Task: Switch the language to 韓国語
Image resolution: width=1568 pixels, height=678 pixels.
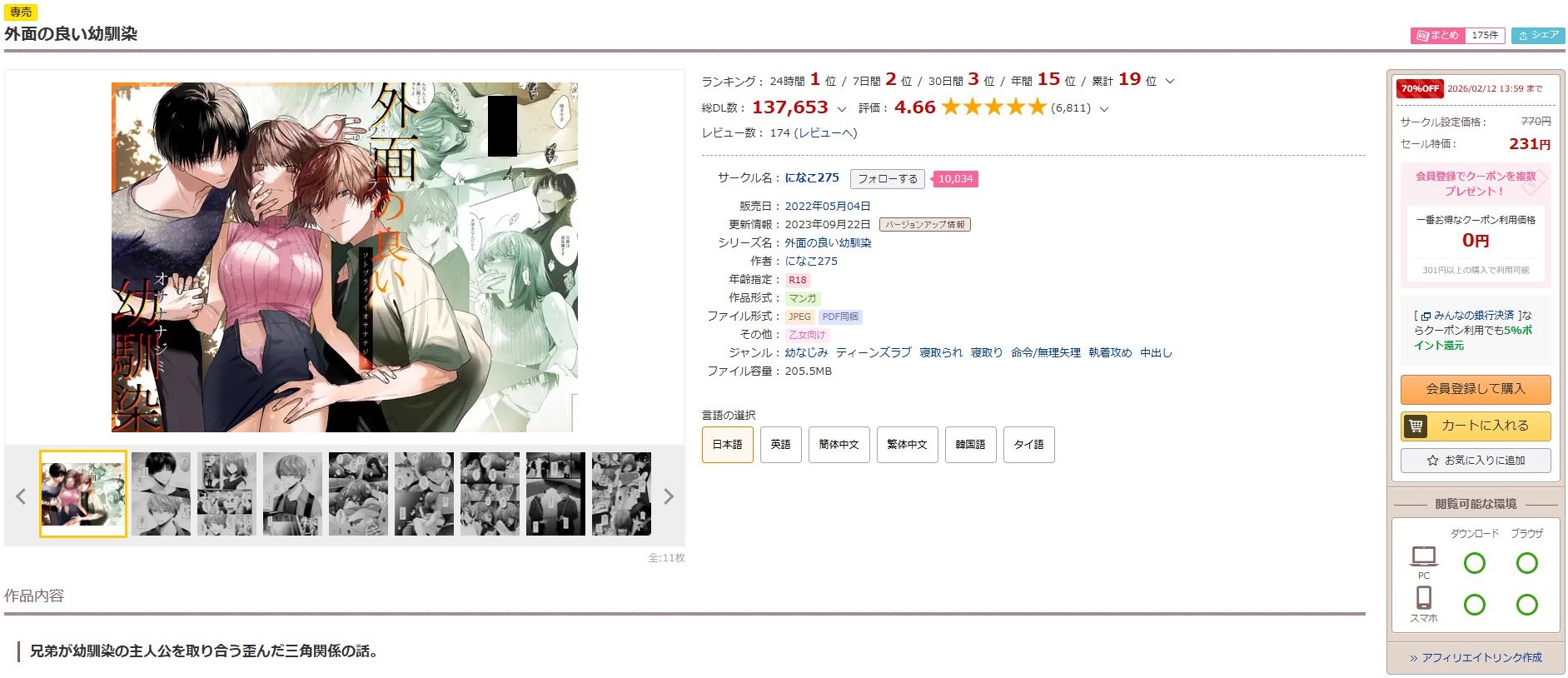Action: coord(970,445)
